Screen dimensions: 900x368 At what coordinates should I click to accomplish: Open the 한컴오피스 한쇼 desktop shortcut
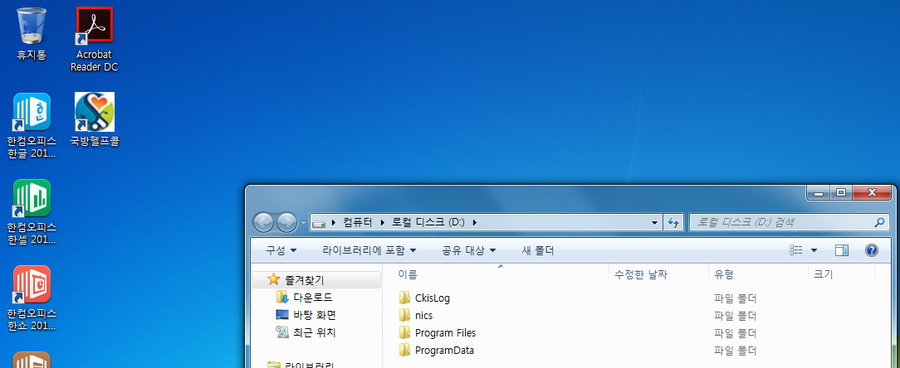click(32, 299)
